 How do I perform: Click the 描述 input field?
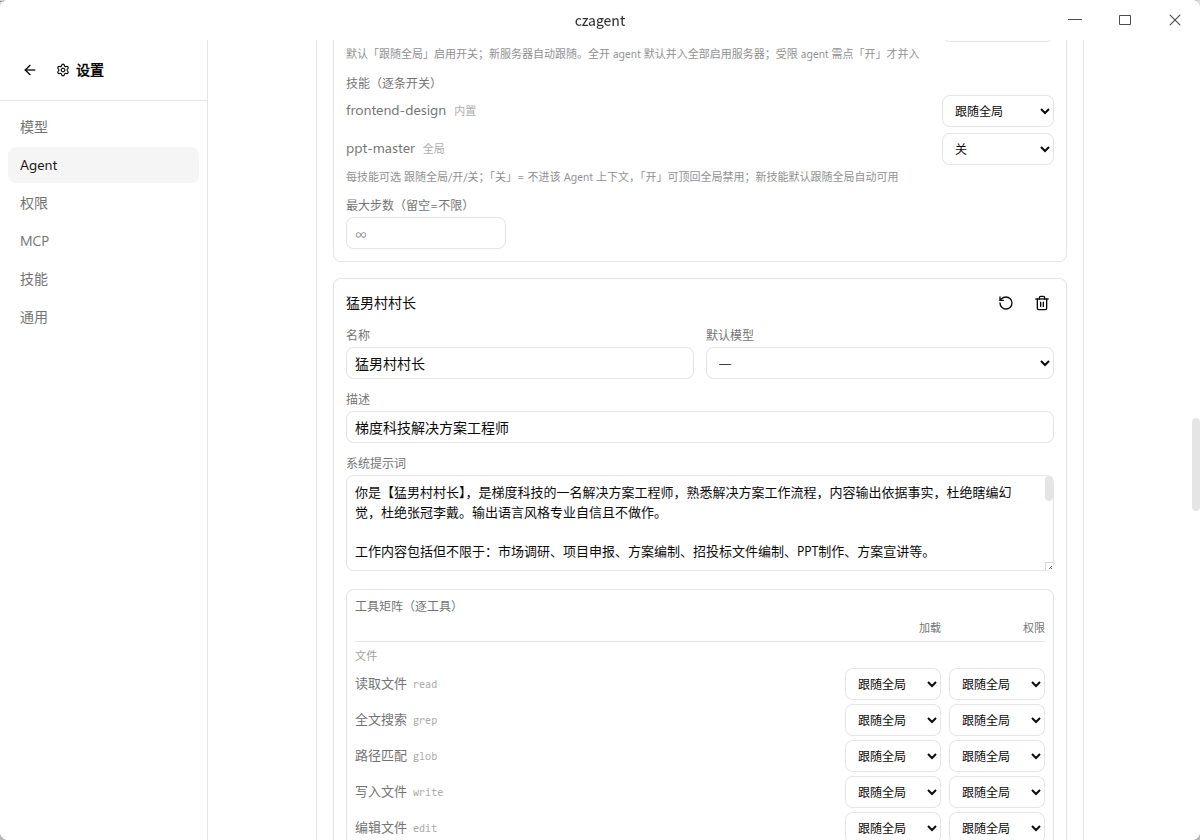coord(700,427)
